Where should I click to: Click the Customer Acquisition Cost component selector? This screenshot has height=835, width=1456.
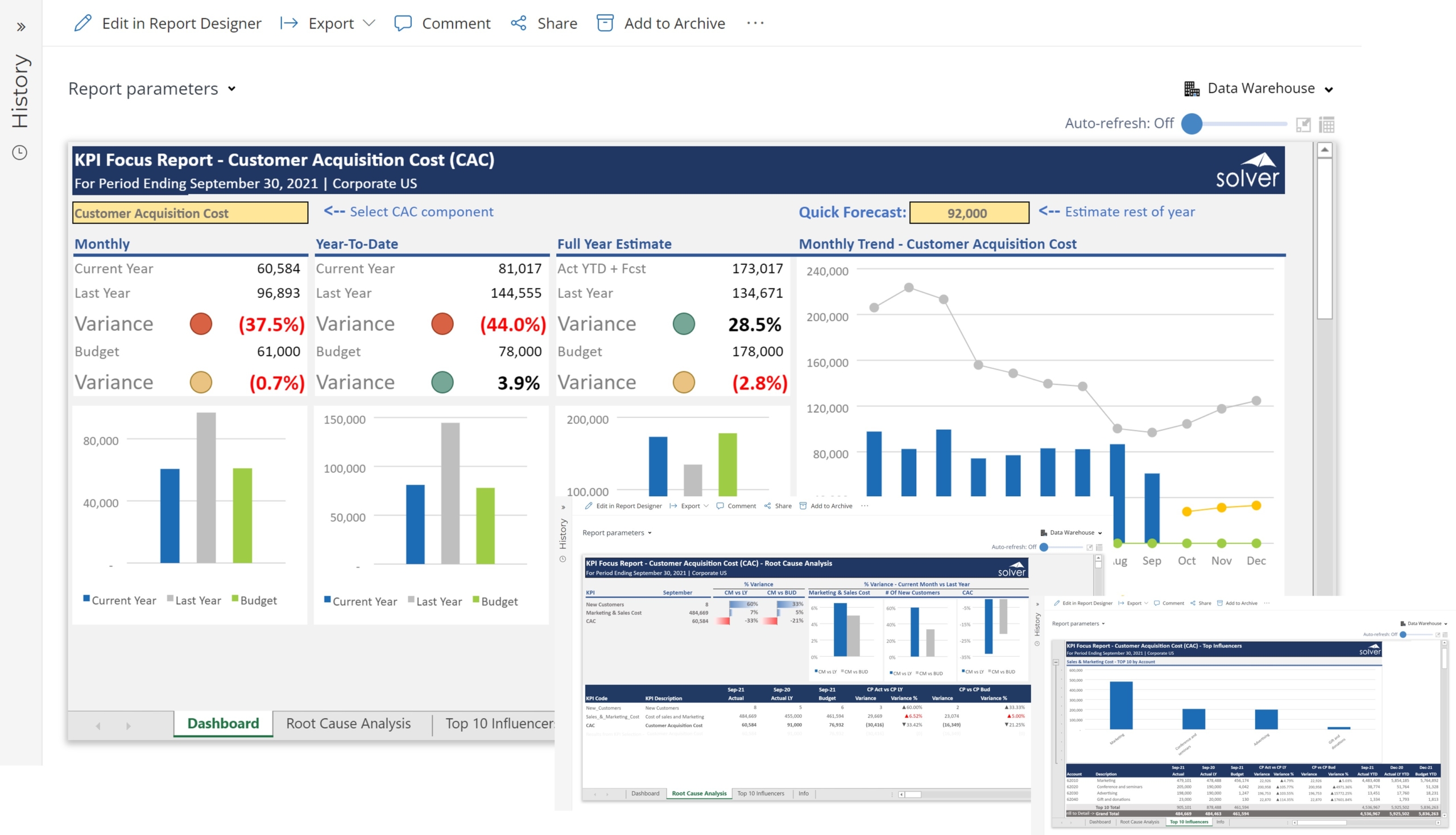tap(190, 213)
